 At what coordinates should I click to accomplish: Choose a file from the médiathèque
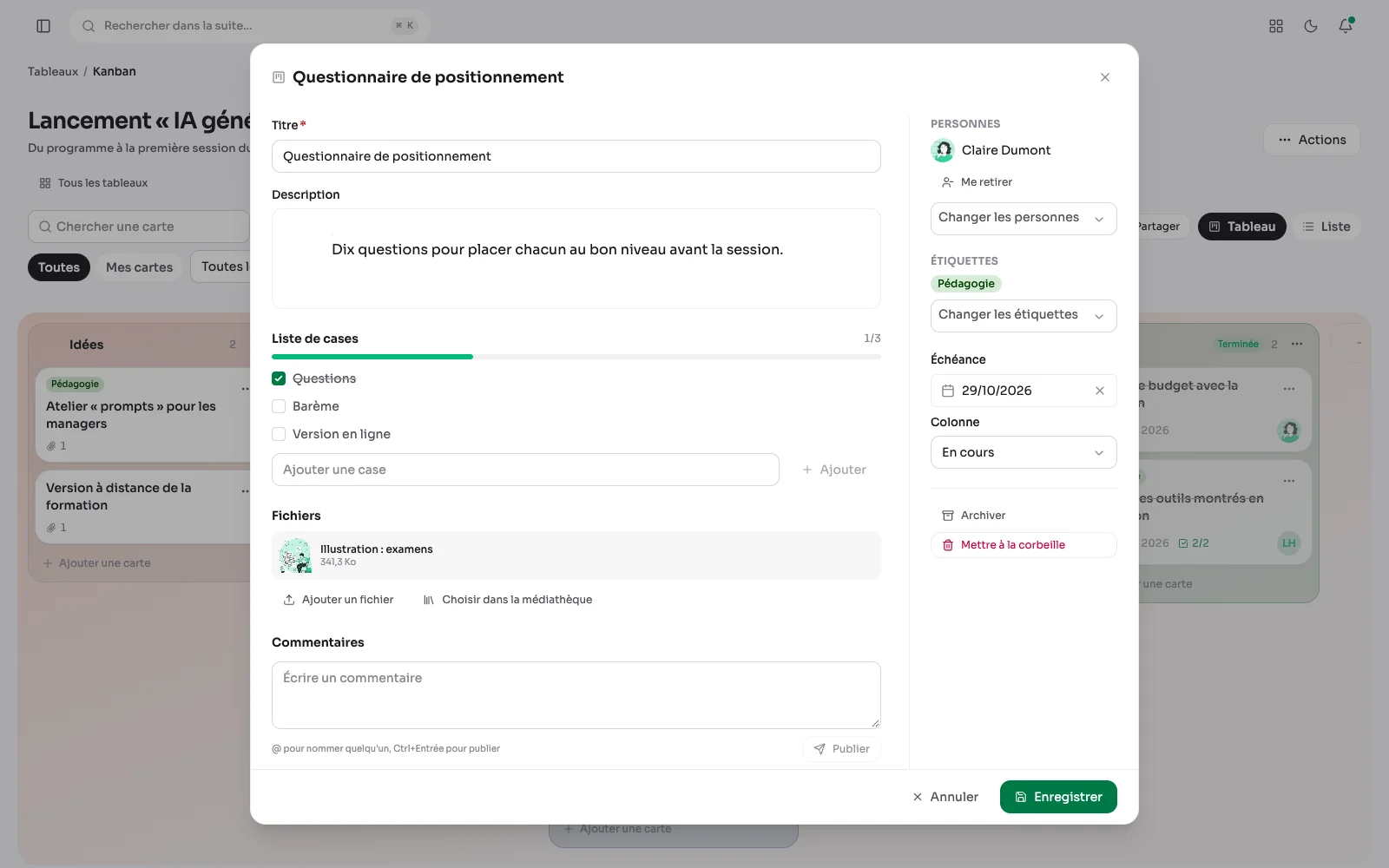coord(508,600)
